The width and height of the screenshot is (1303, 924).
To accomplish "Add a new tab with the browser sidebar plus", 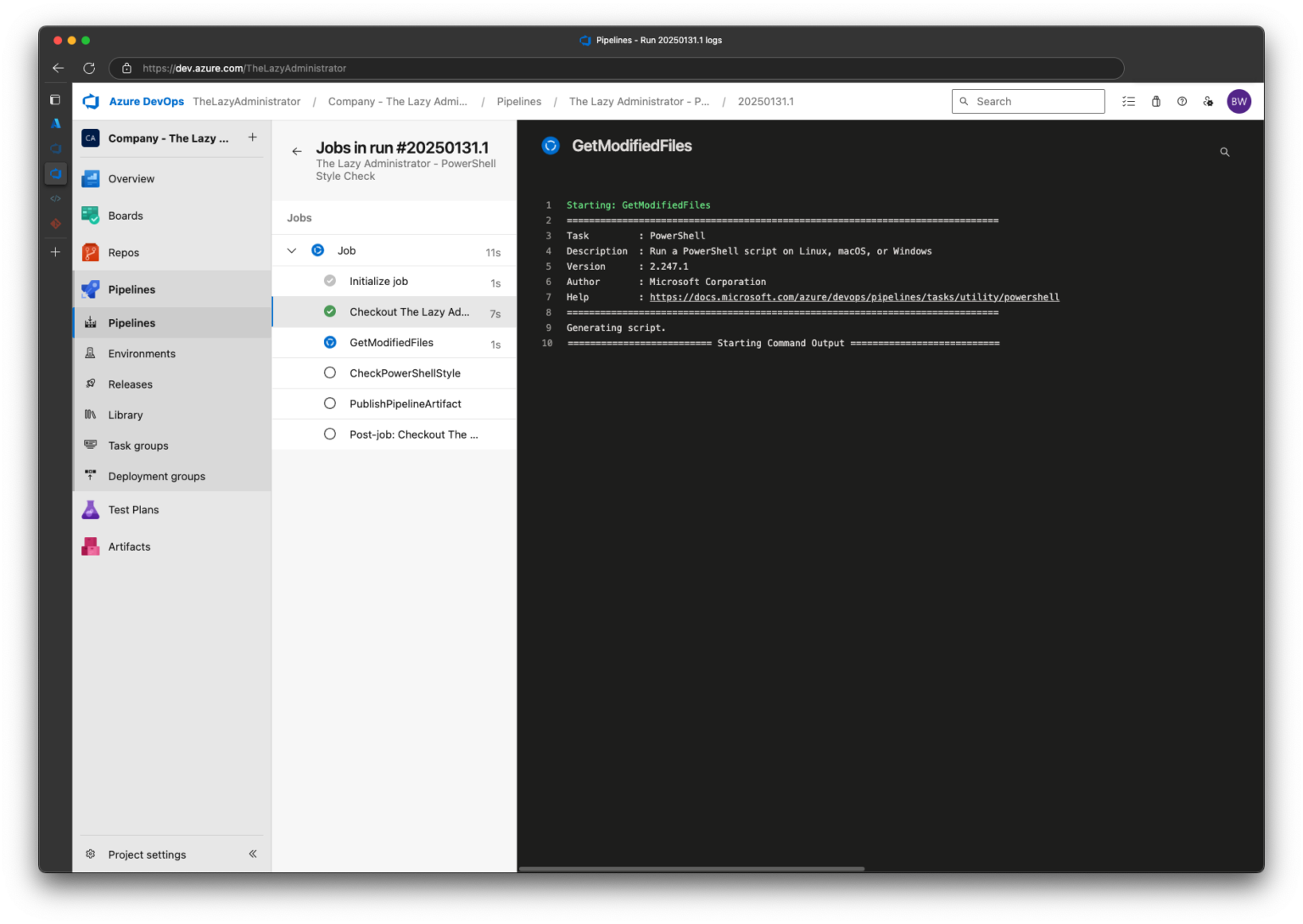I will coord(55,252).
